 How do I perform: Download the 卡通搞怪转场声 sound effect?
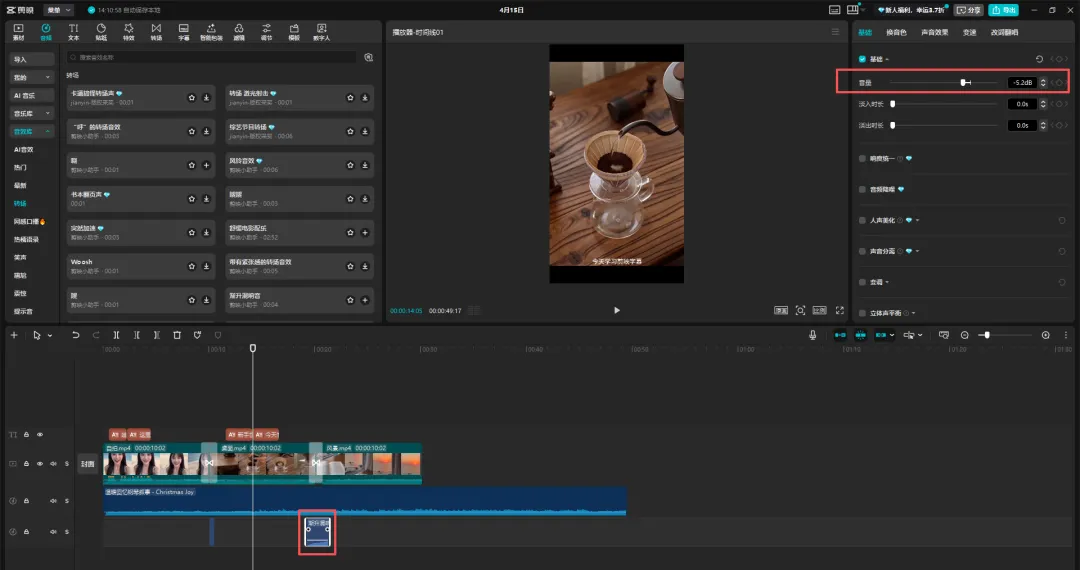pos(206,98)
